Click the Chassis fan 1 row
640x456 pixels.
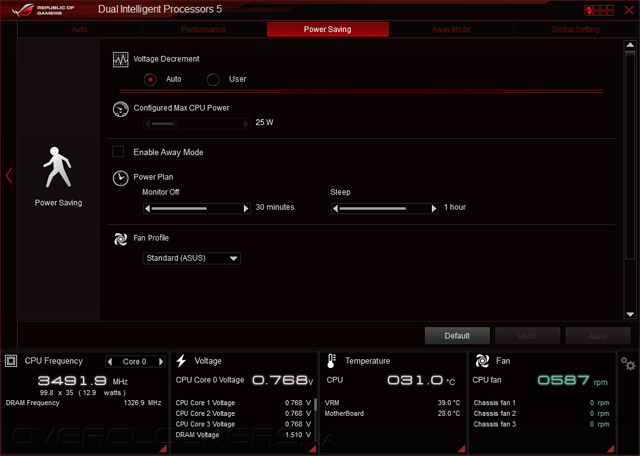541,403
